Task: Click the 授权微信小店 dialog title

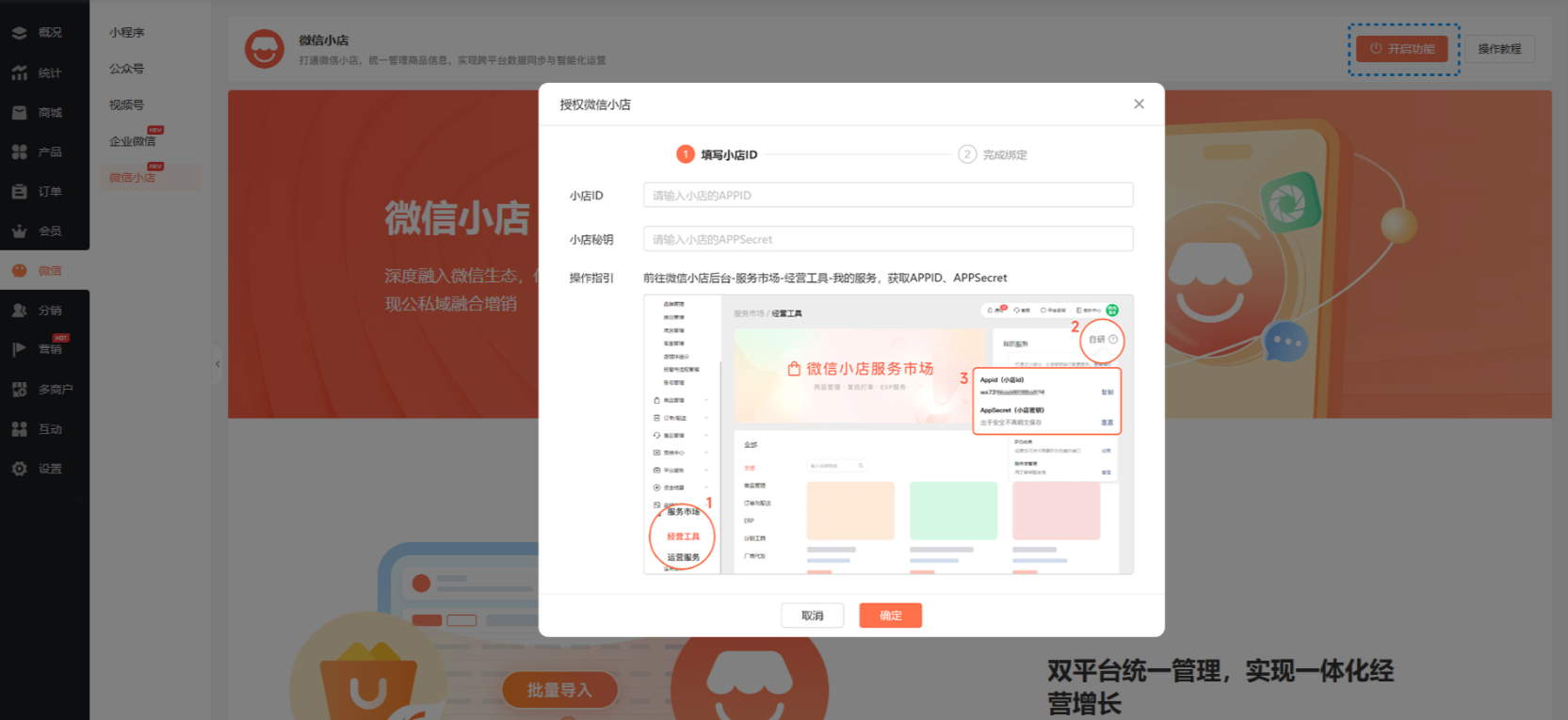Action: tap(595, 104)
